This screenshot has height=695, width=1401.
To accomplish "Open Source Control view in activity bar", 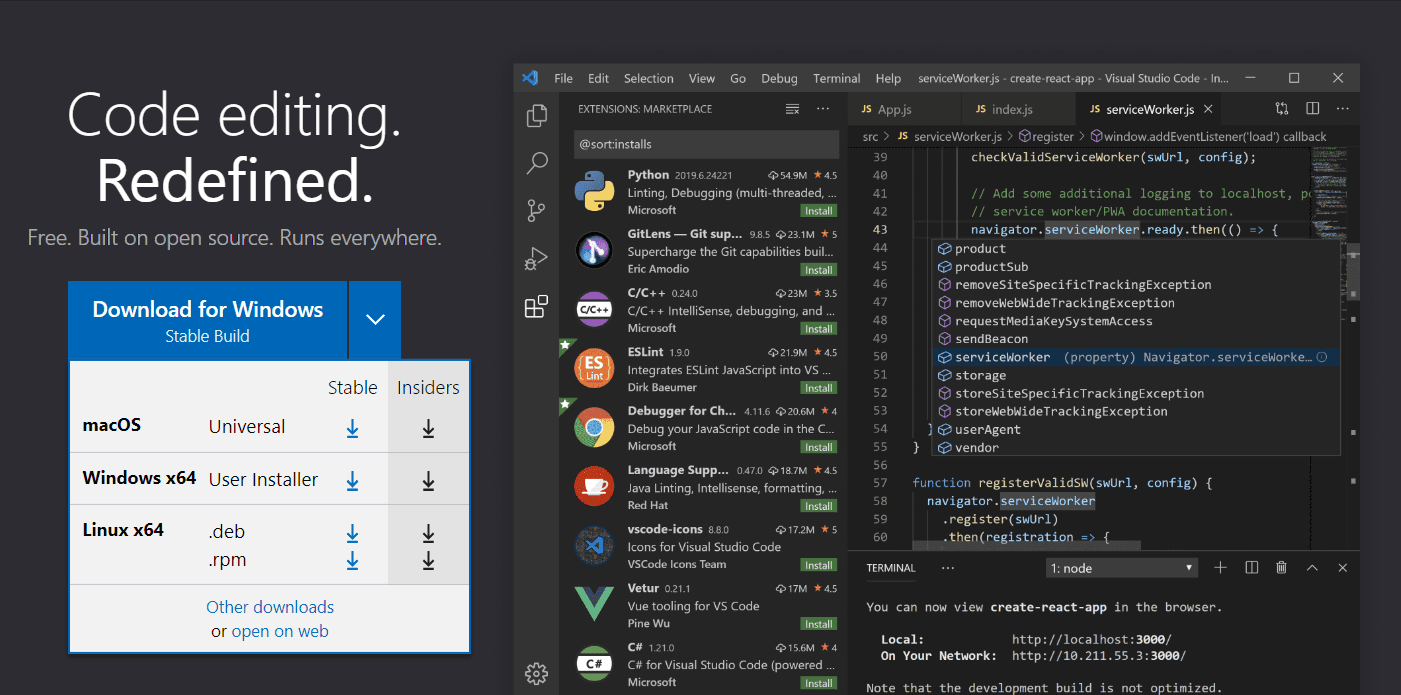I will click(537, 210).
